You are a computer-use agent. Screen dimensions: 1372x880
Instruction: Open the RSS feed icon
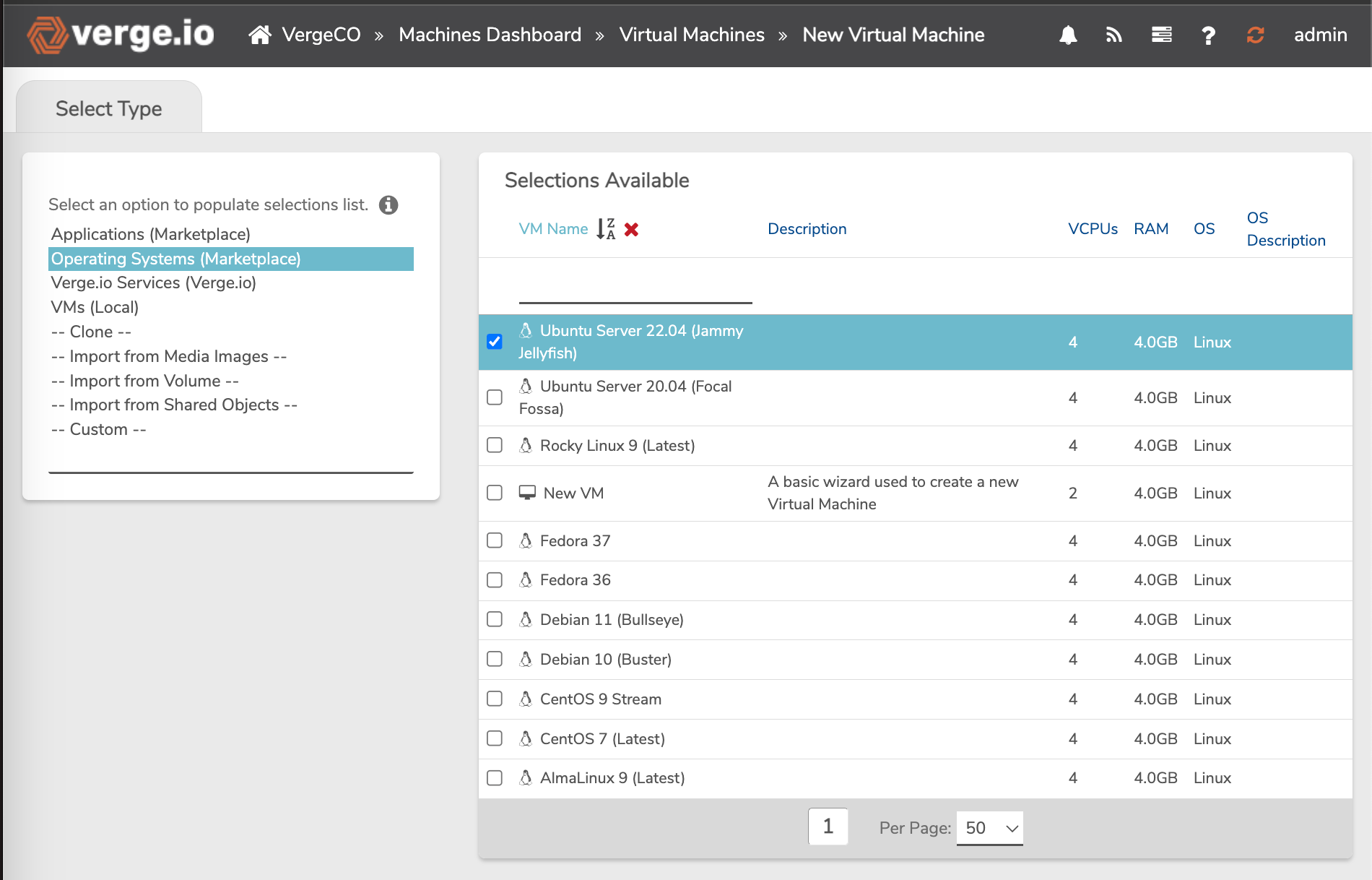(x=1114, y=35)
